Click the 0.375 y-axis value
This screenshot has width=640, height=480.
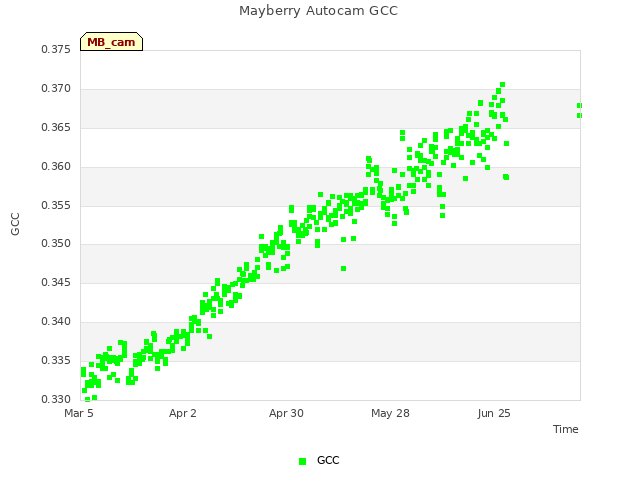coord(56,49)
